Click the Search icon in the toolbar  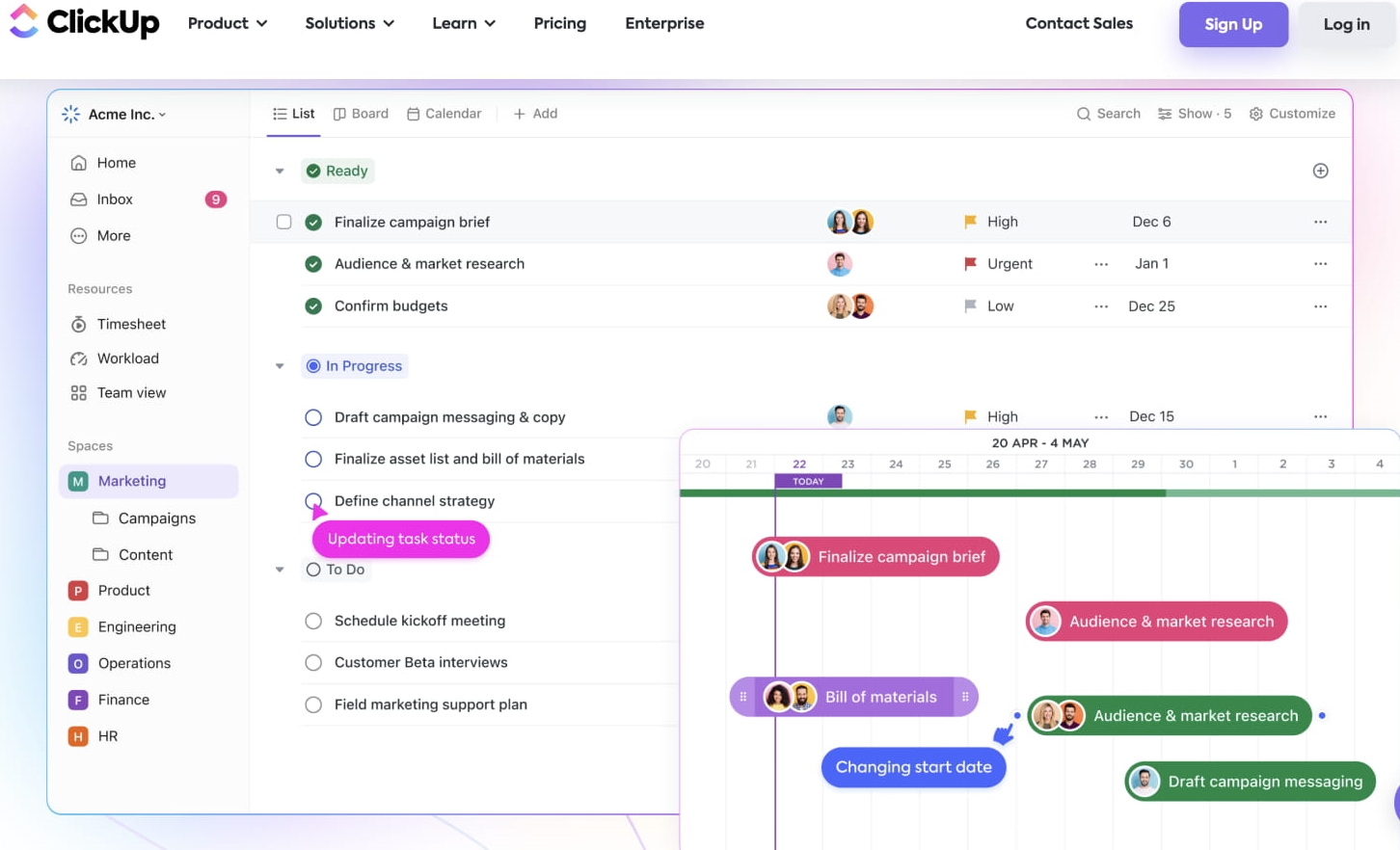1084,114
